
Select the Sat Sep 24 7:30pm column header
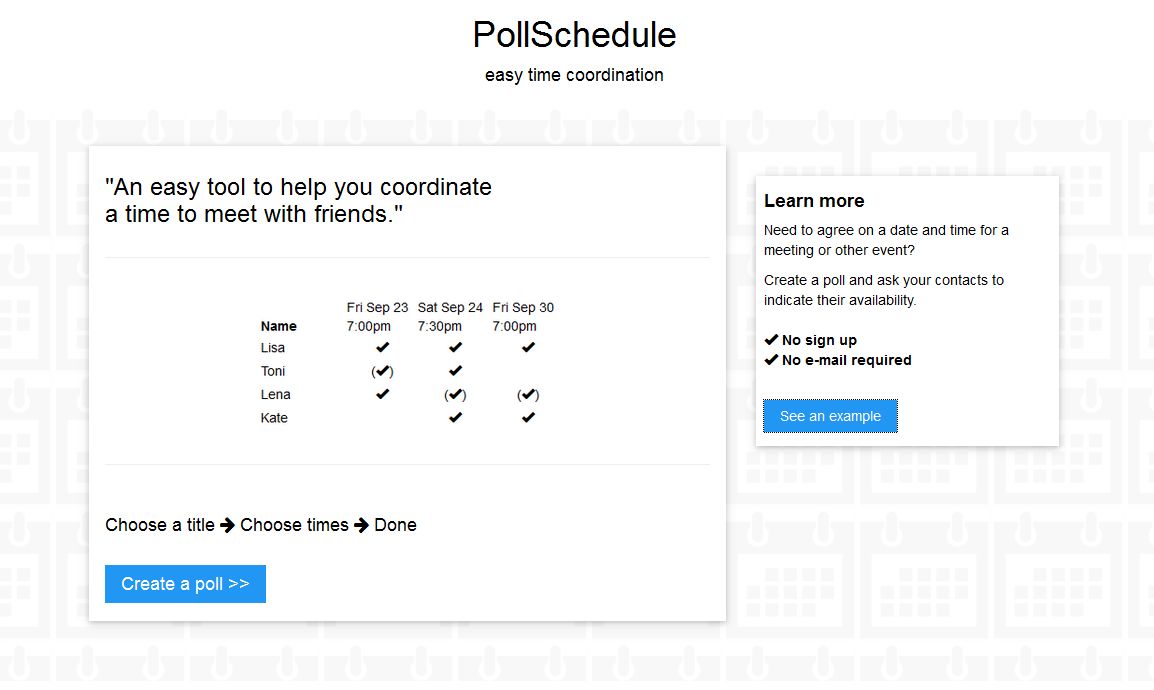pyautogui.click(x=450, y=316)
